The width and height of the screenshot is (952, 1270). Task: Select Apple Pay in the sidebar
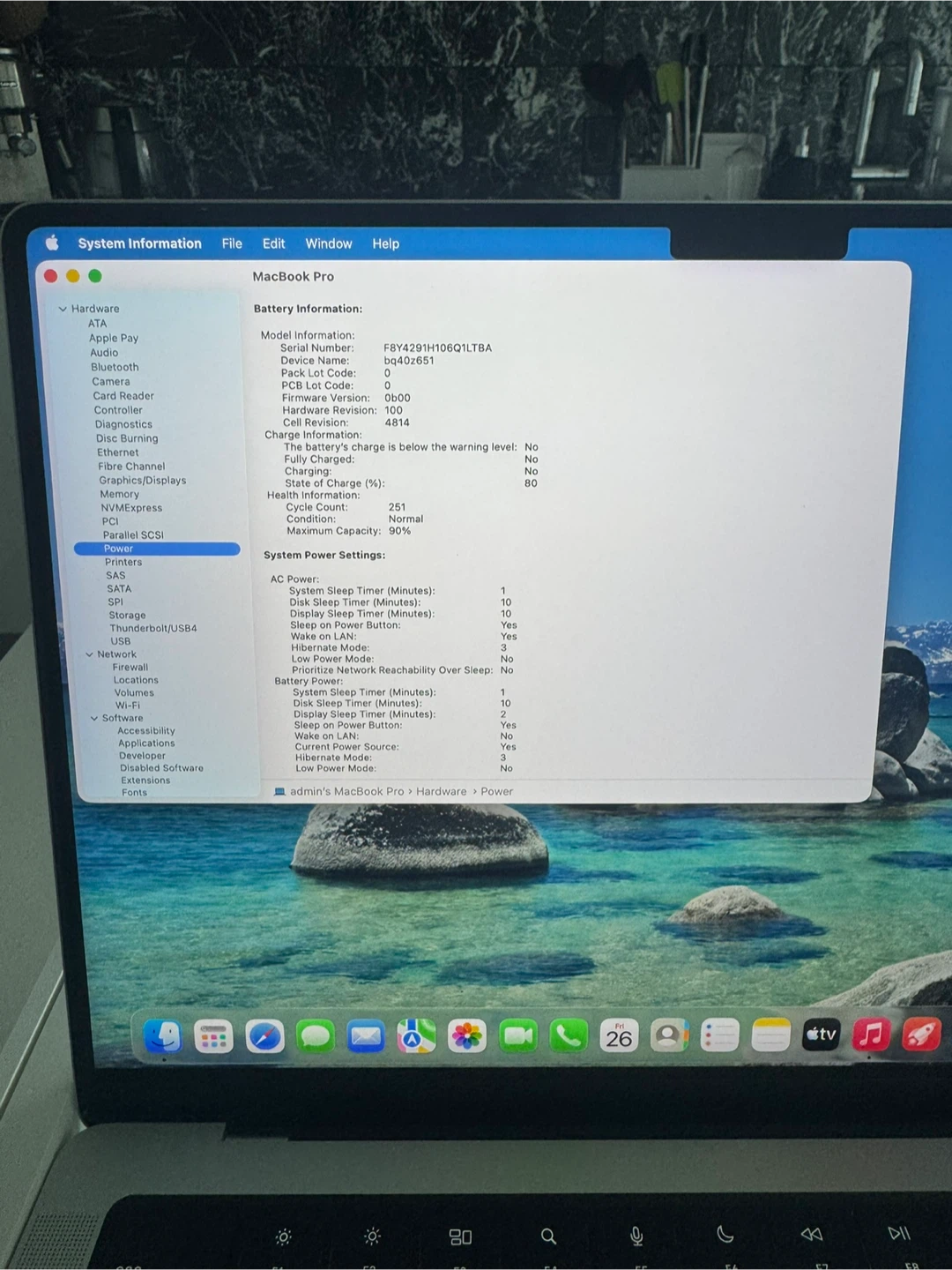click(114, 338)
